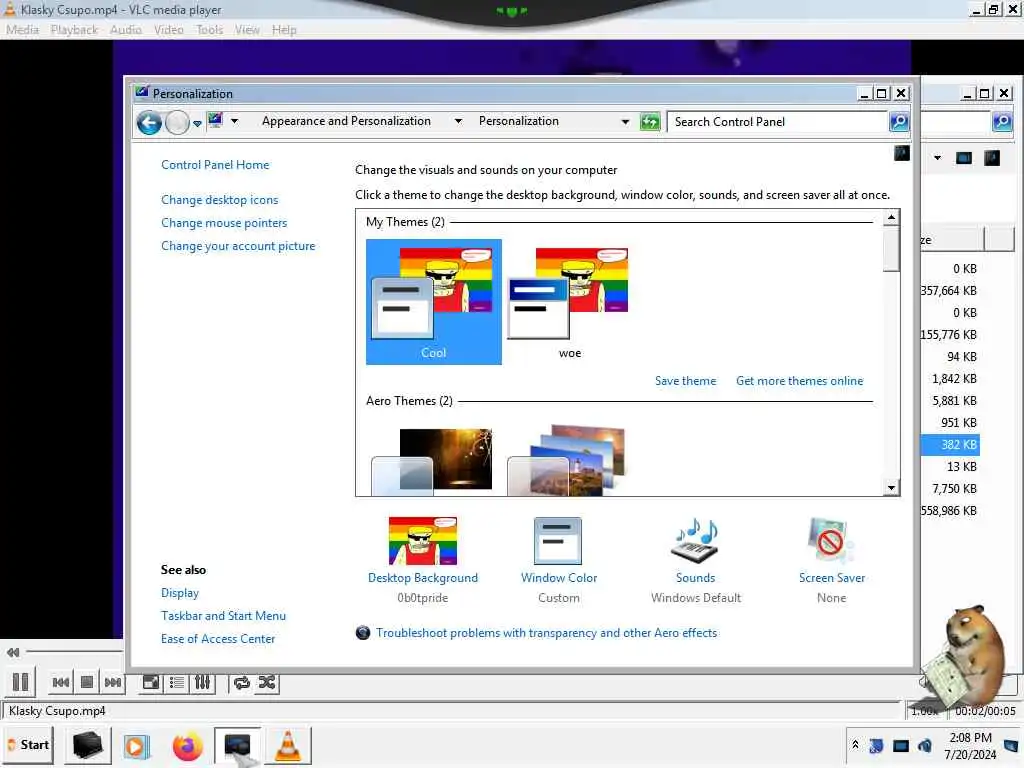Open Desktop Background settings icon

coord(423,541)
